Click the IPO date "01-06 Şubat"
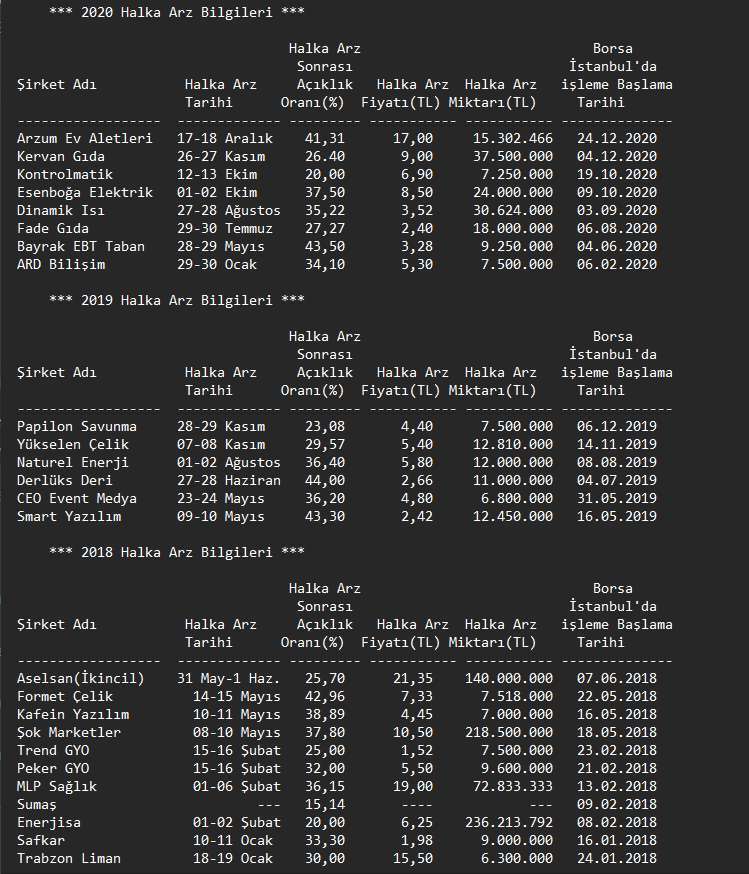749x874 pixels. click(x=237, y=786)
